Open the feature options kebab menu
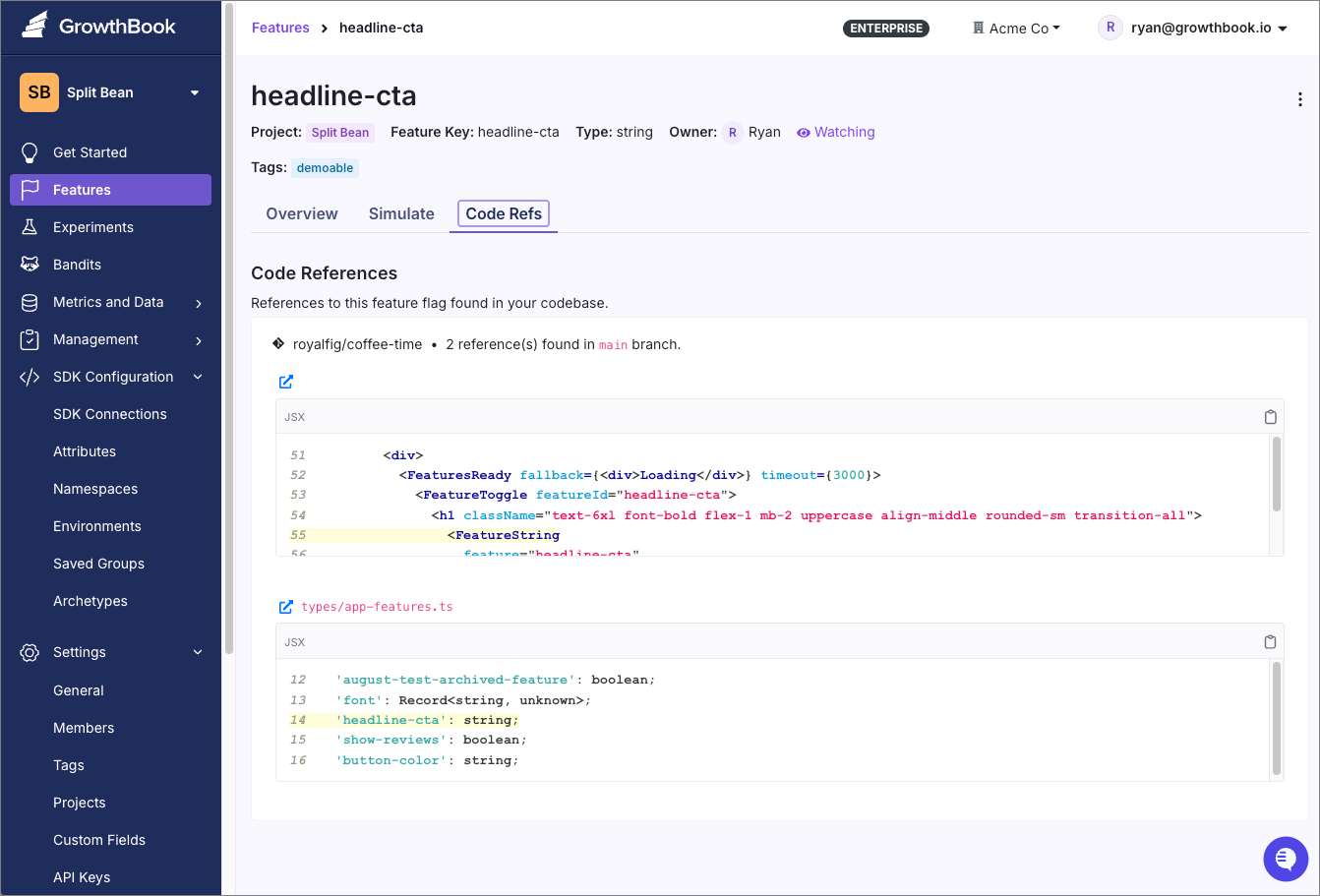Viewport: 1320px width, 896px height. coord(1300,99)
